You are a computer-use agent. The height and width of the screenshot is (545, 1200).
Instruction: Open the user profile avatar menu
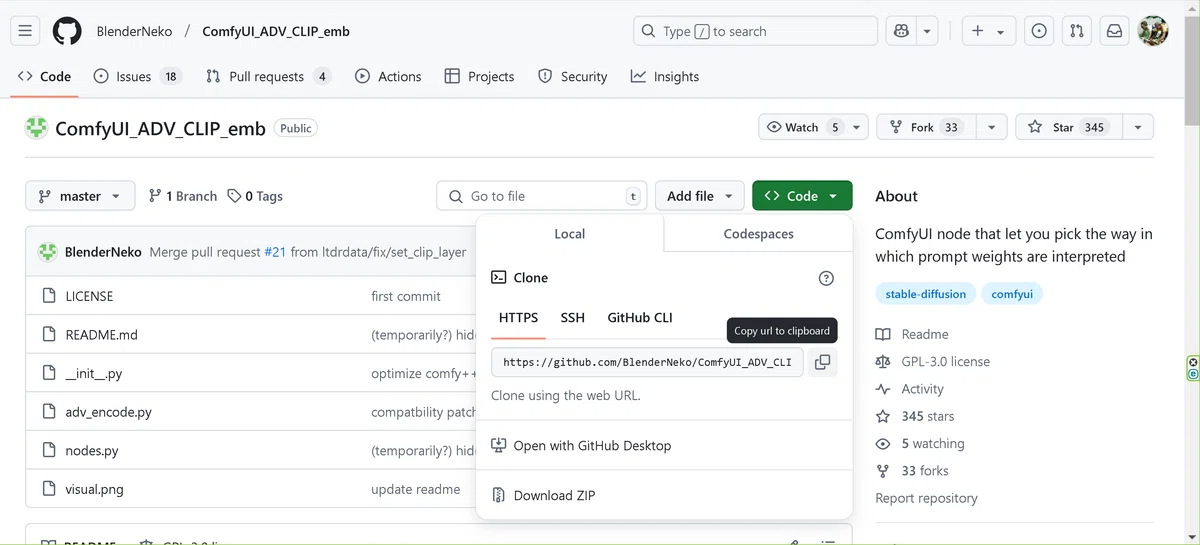[1153, 31]
